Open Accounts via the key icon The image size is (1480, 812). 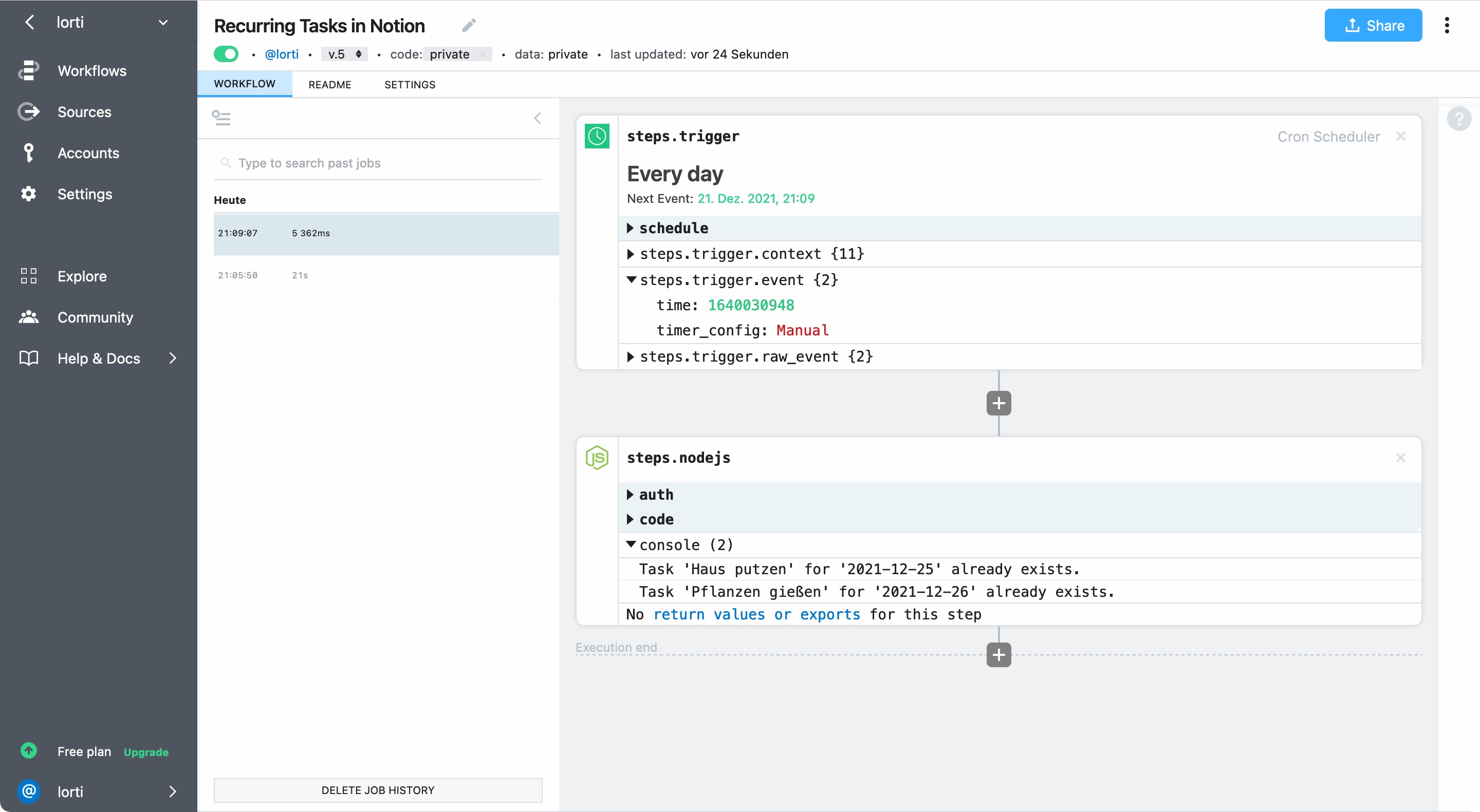point(29,153)
